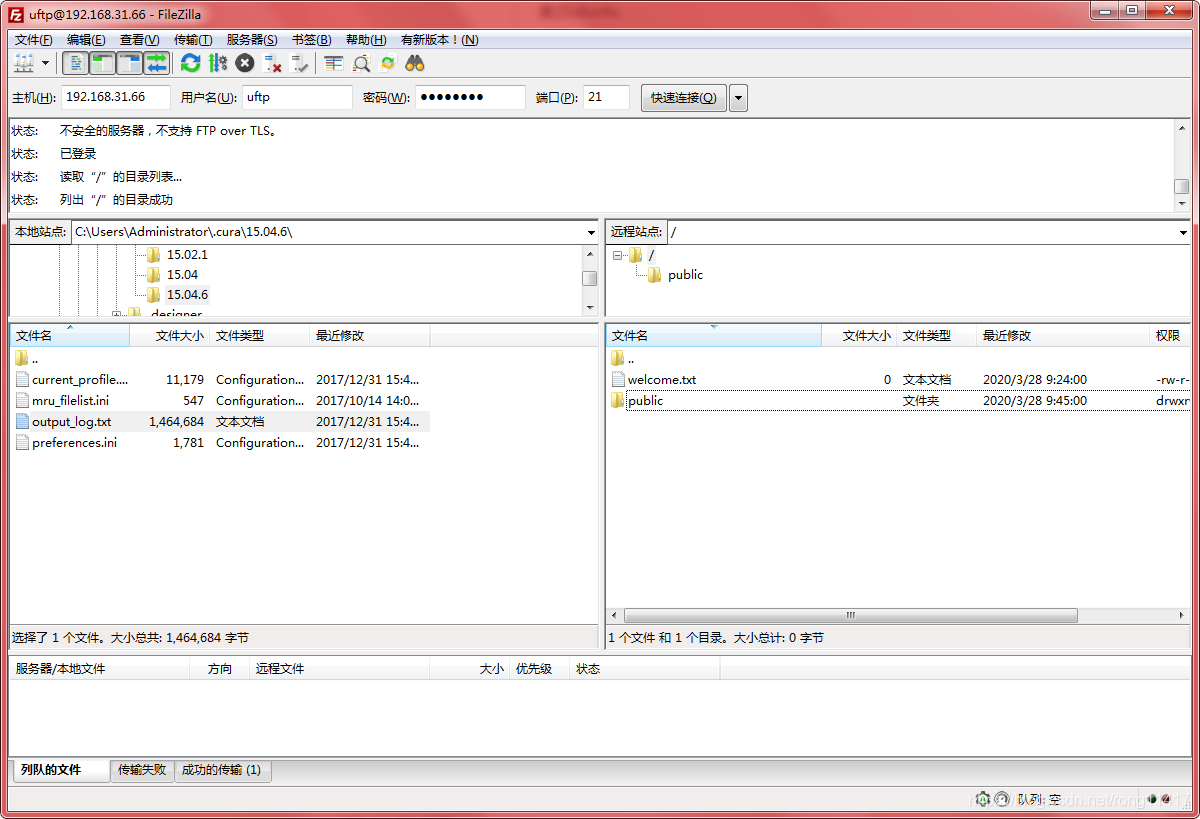Toggle the message log display
The height and width of the screenshot is (819, 1200).
pos(74,62)
